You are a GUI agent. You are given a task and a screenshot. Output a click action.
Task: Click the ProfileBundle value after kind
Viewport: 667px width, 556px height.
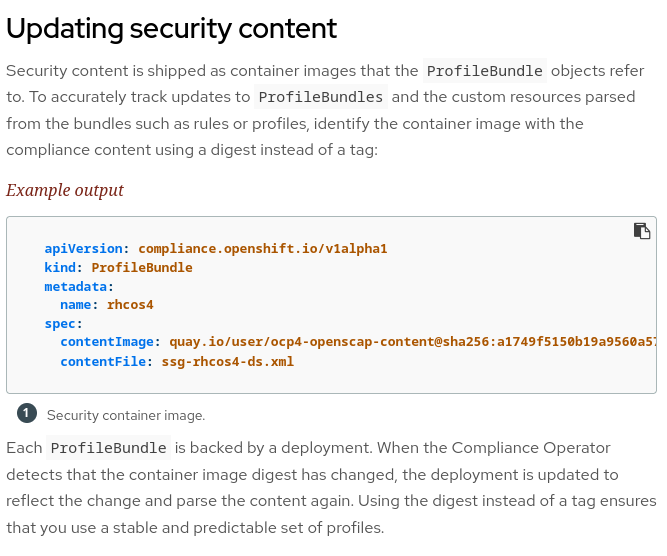[x=142, y=267]
